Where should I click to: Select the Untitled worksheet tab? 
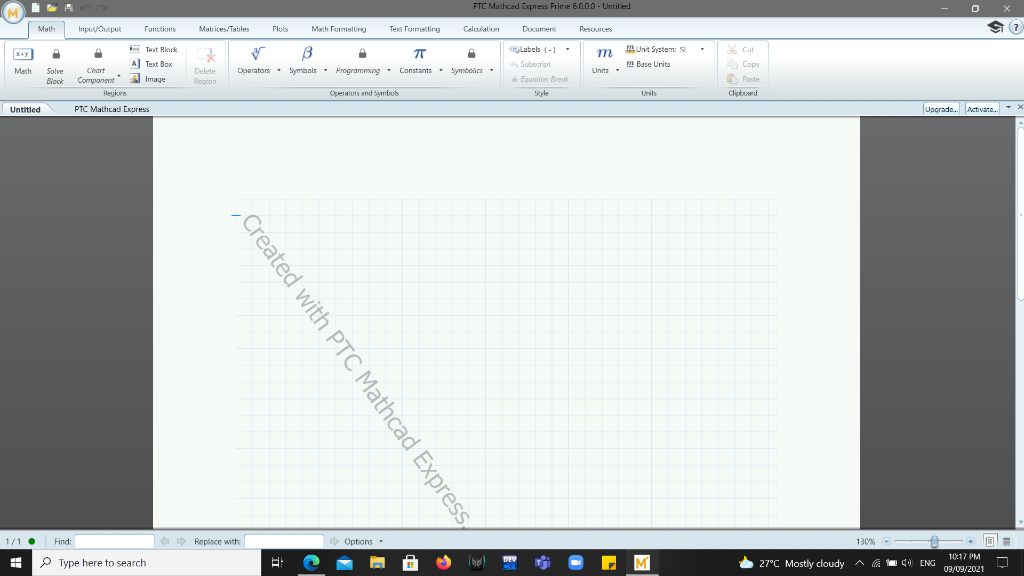pos(25,109)
